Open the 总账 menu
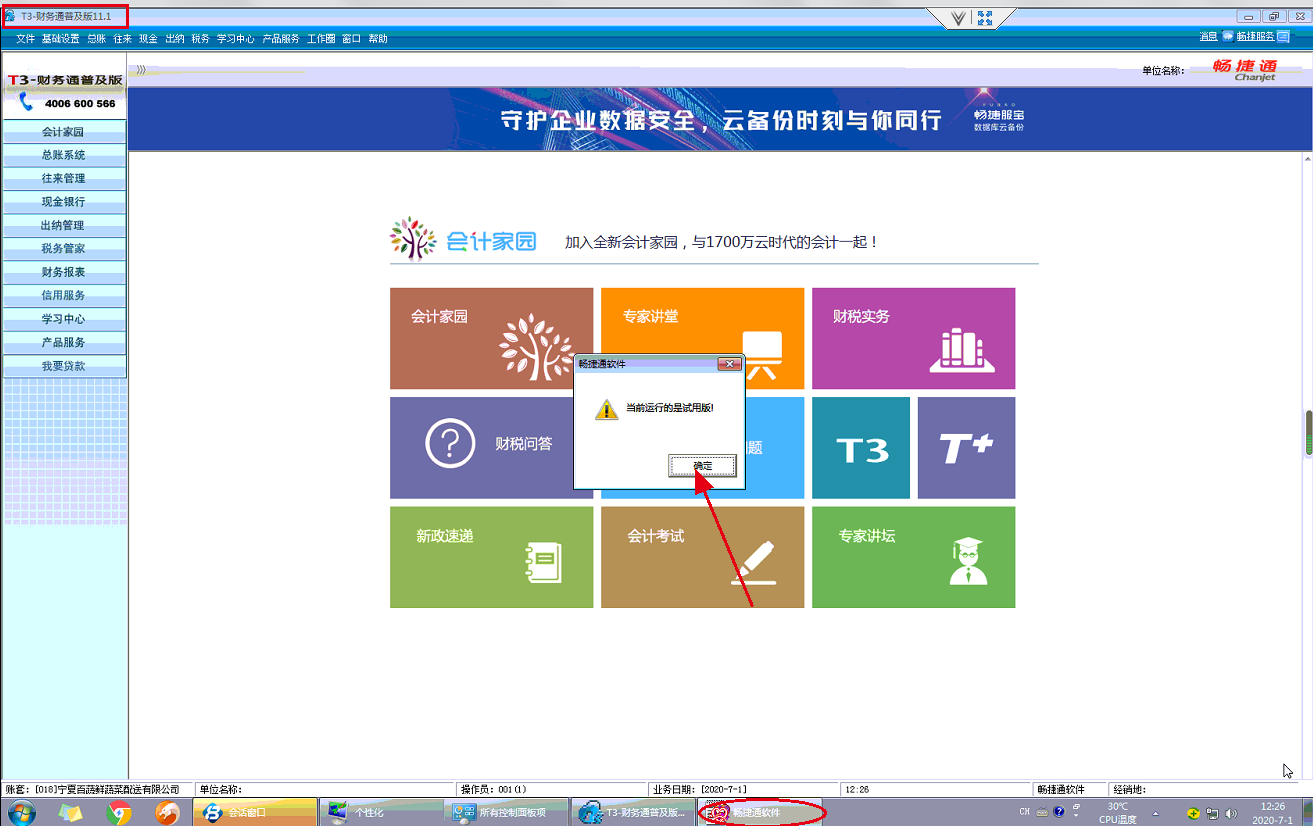 click(96, 39)
